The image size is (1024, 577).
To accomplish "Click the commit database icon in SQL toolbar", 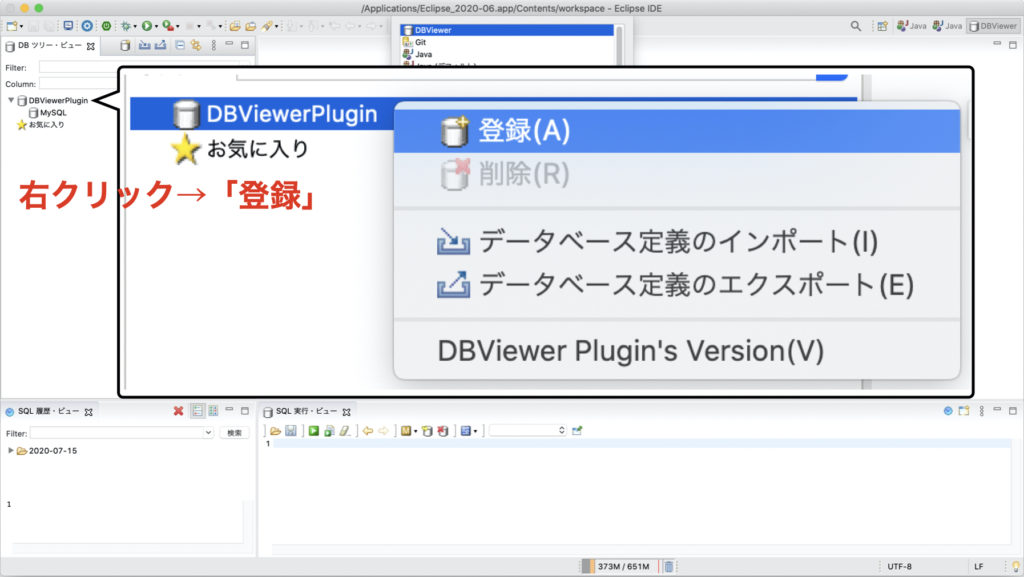I will coord(427,431).
